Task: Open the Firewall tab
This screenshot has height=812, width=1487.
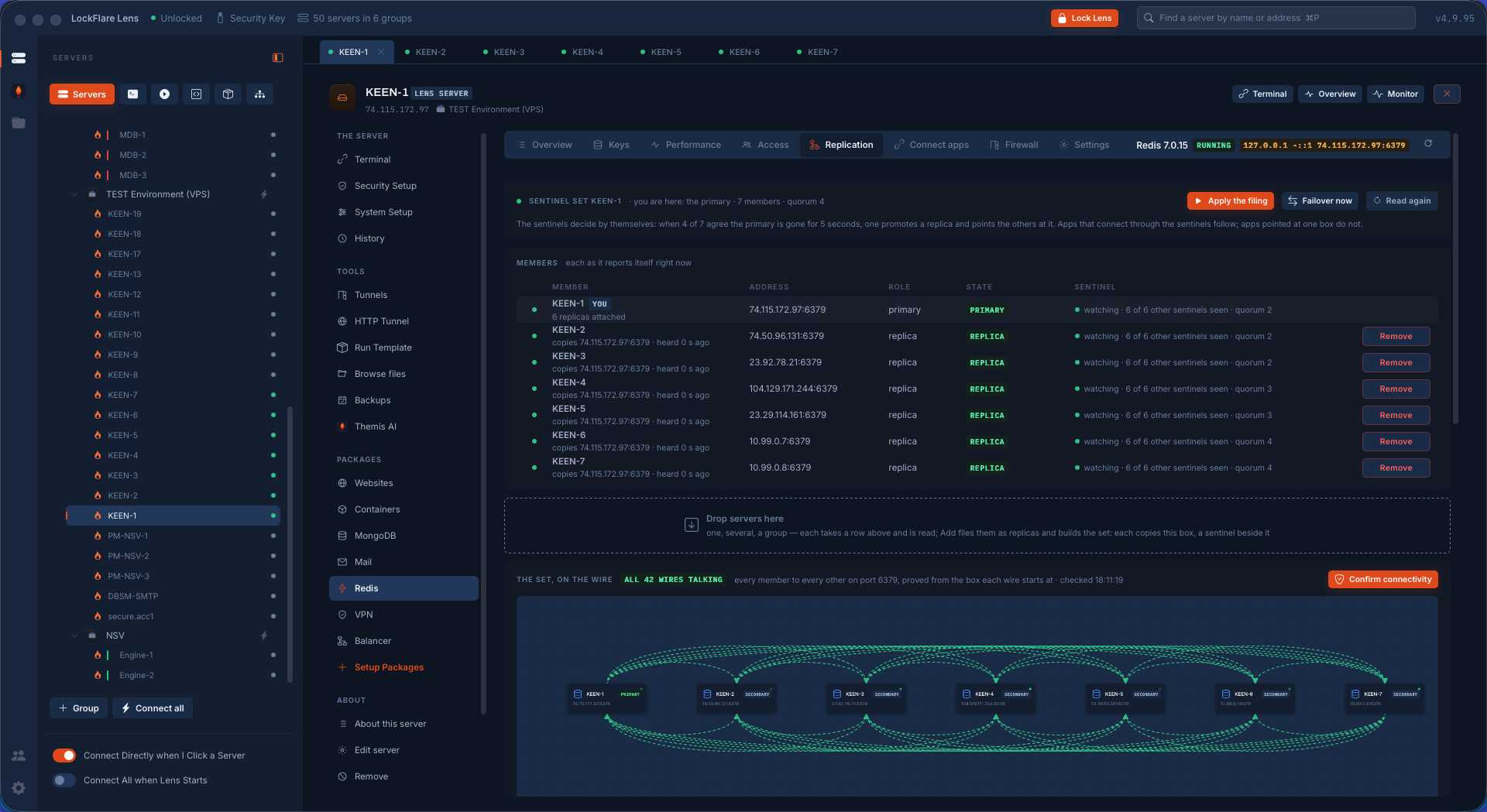Action: click(x=1014, y=145)
